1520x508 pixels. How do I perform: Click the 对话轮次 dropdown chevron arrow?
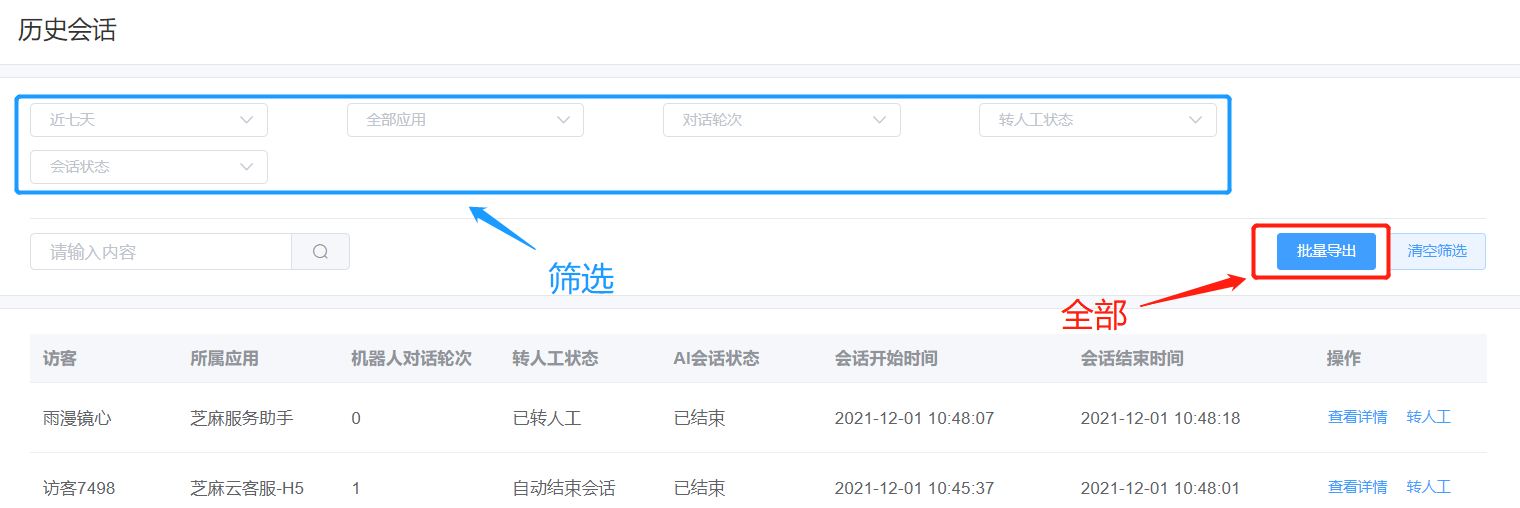pyautogui.click(x=880, y=120)
